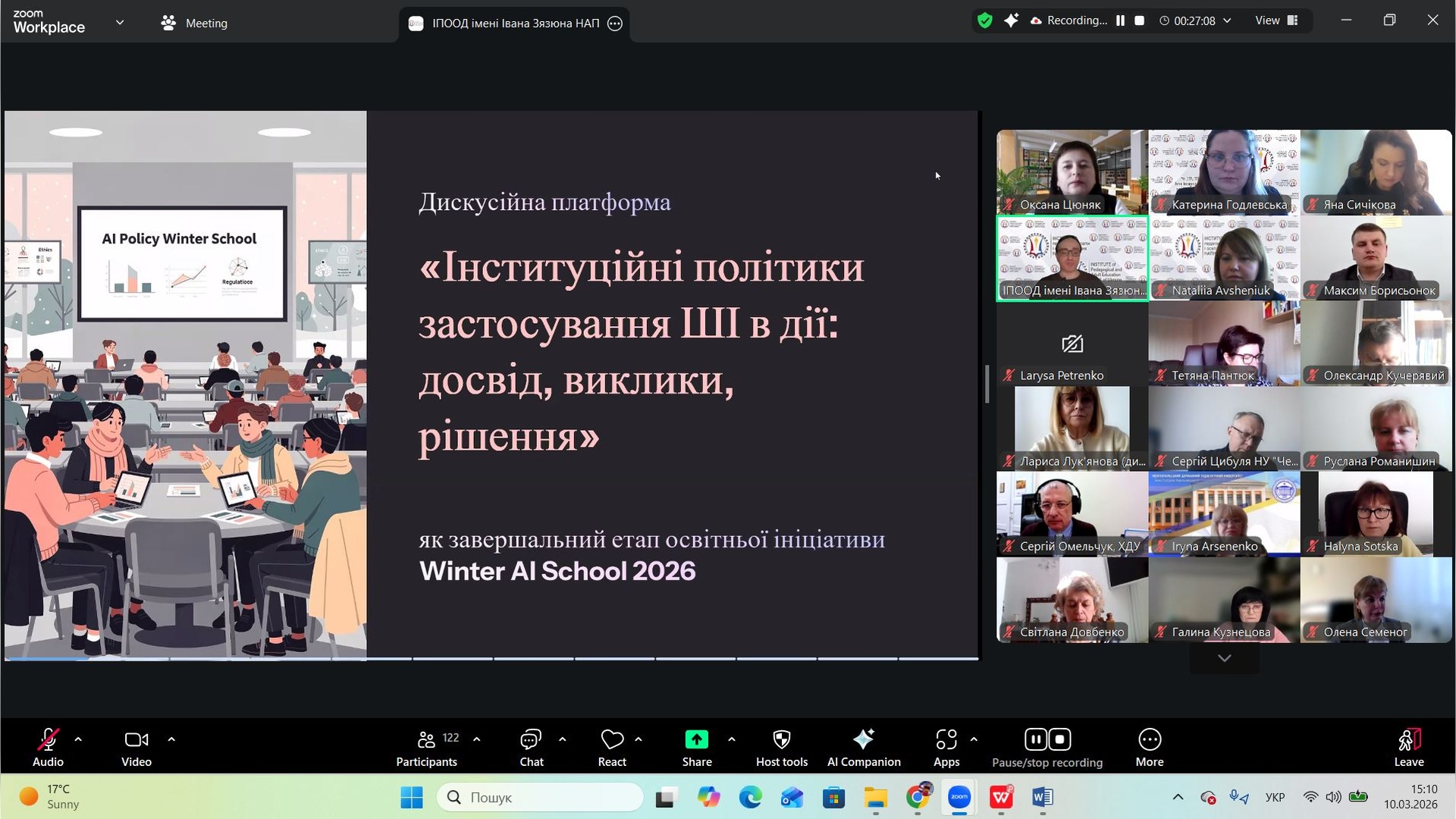
Task: Open the Chat panel
Action: pyautogui.click(x=531, y=747)
